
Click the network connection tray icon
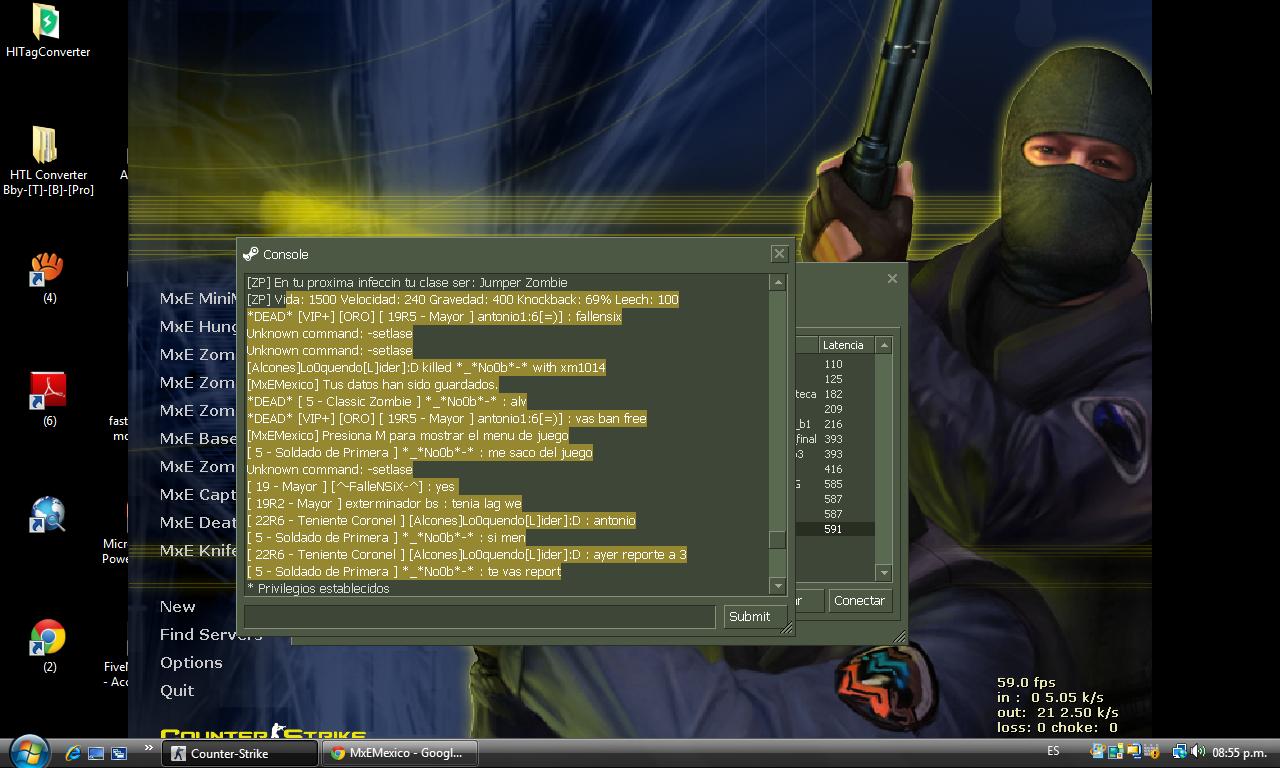coord(1180,752)
